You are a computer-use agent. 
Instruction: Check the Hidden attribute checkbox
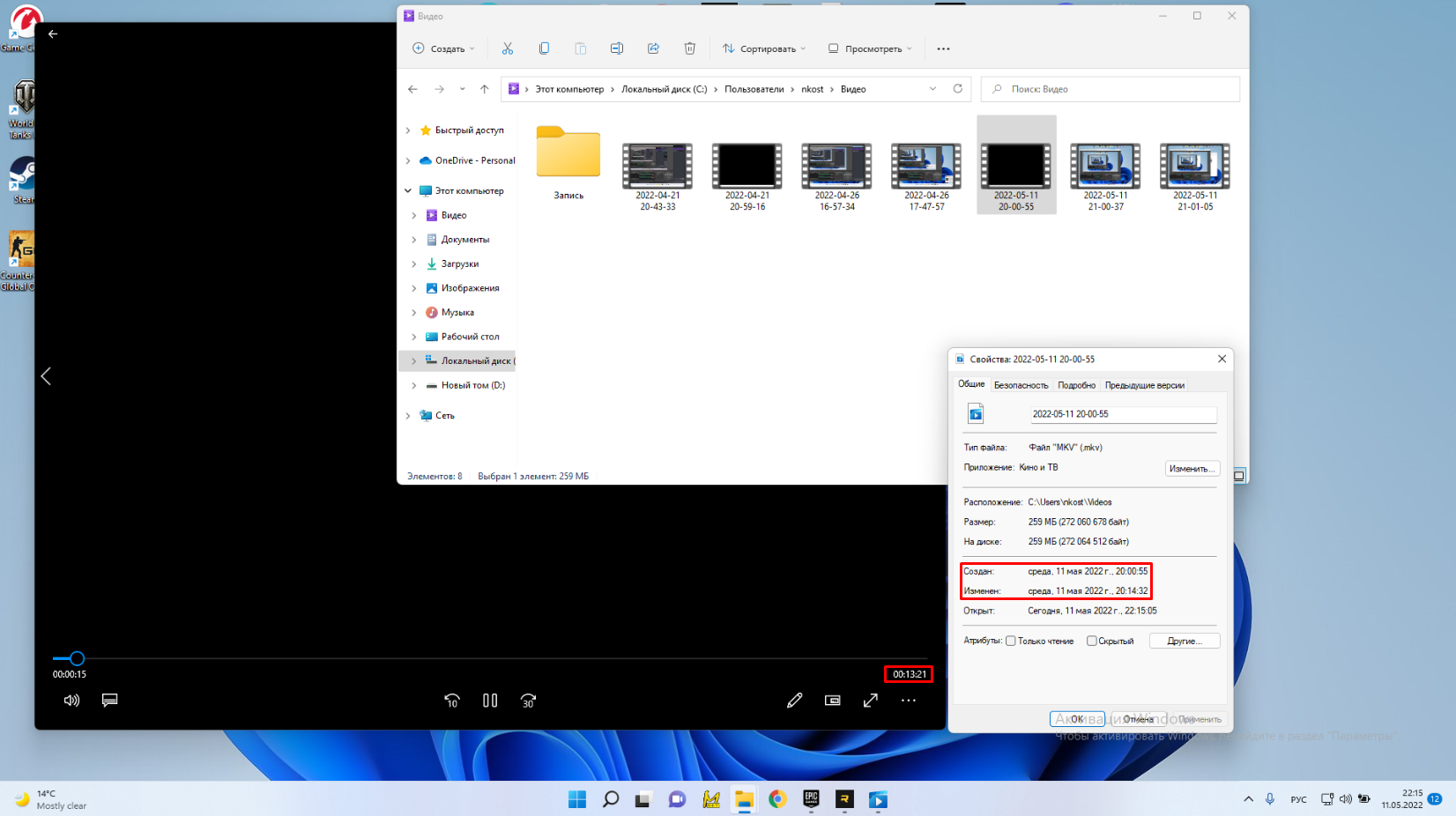pos(1091,641)
